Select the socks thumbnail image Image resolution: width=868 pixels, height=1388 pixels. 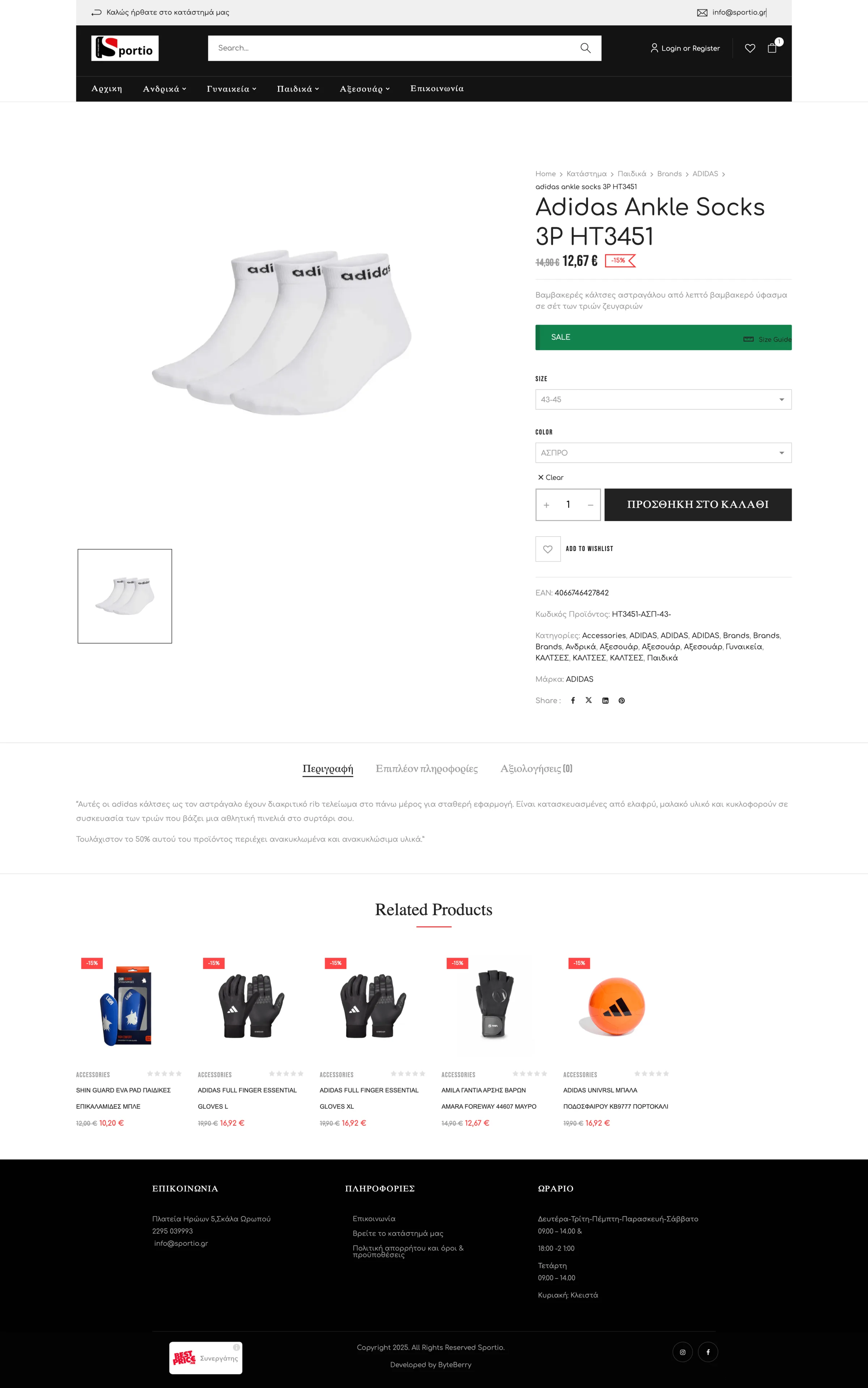124,596
